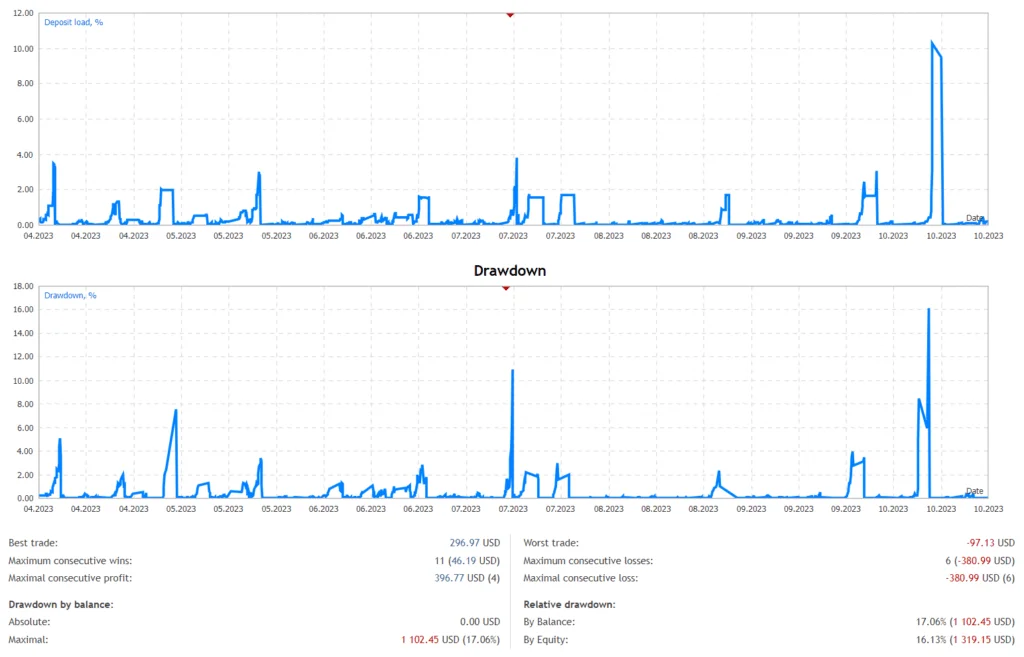The height and width of the screenshot is (657, 1024).
Task: Click the Date axis label in Drawdown chart
Action: pos(974,491)
